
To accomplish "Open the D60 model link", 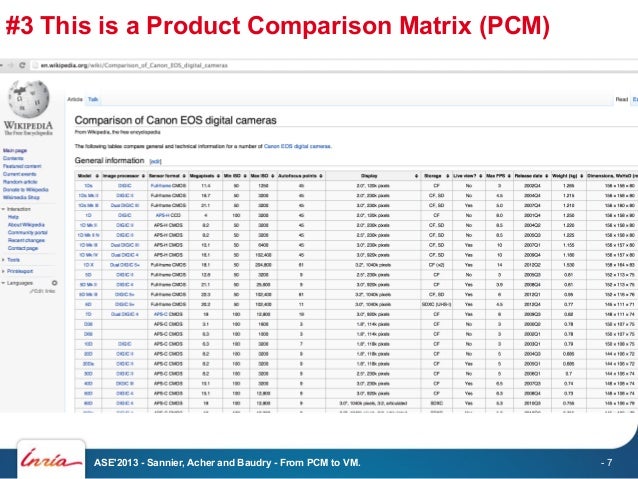I will [x=88, y=334].
